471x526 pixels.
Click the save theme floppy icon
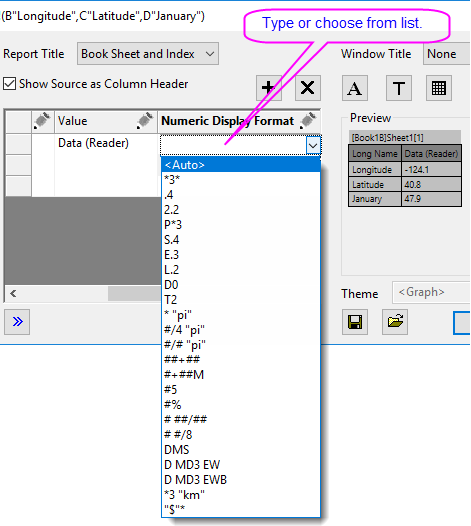(355, 322)
